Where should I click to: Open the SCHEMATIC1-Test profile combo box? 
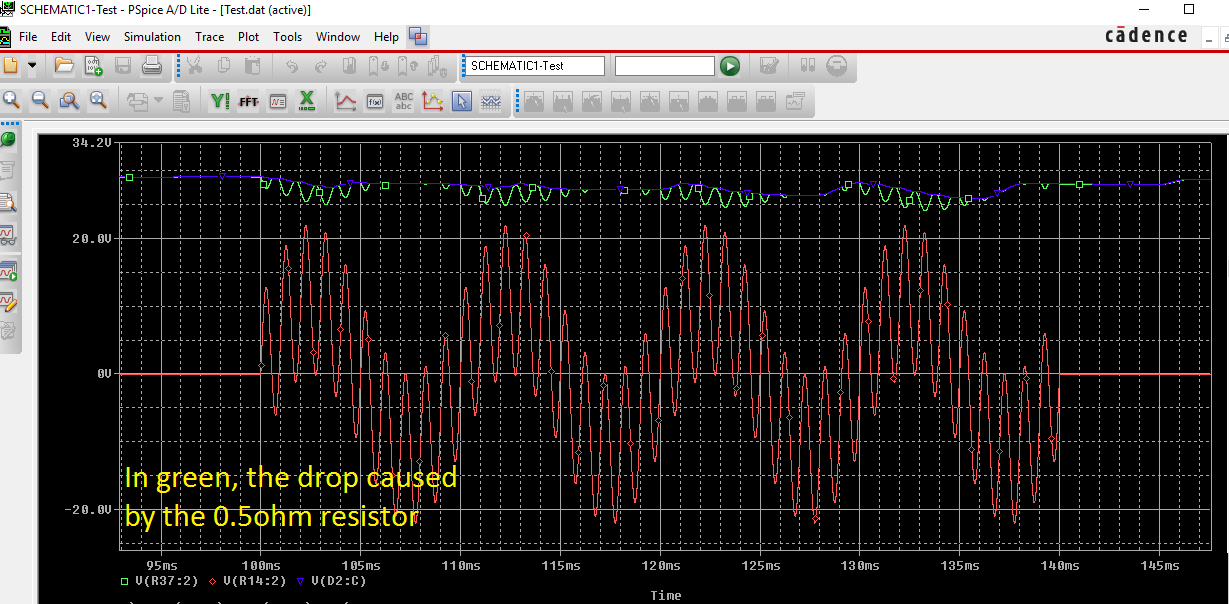535,66
